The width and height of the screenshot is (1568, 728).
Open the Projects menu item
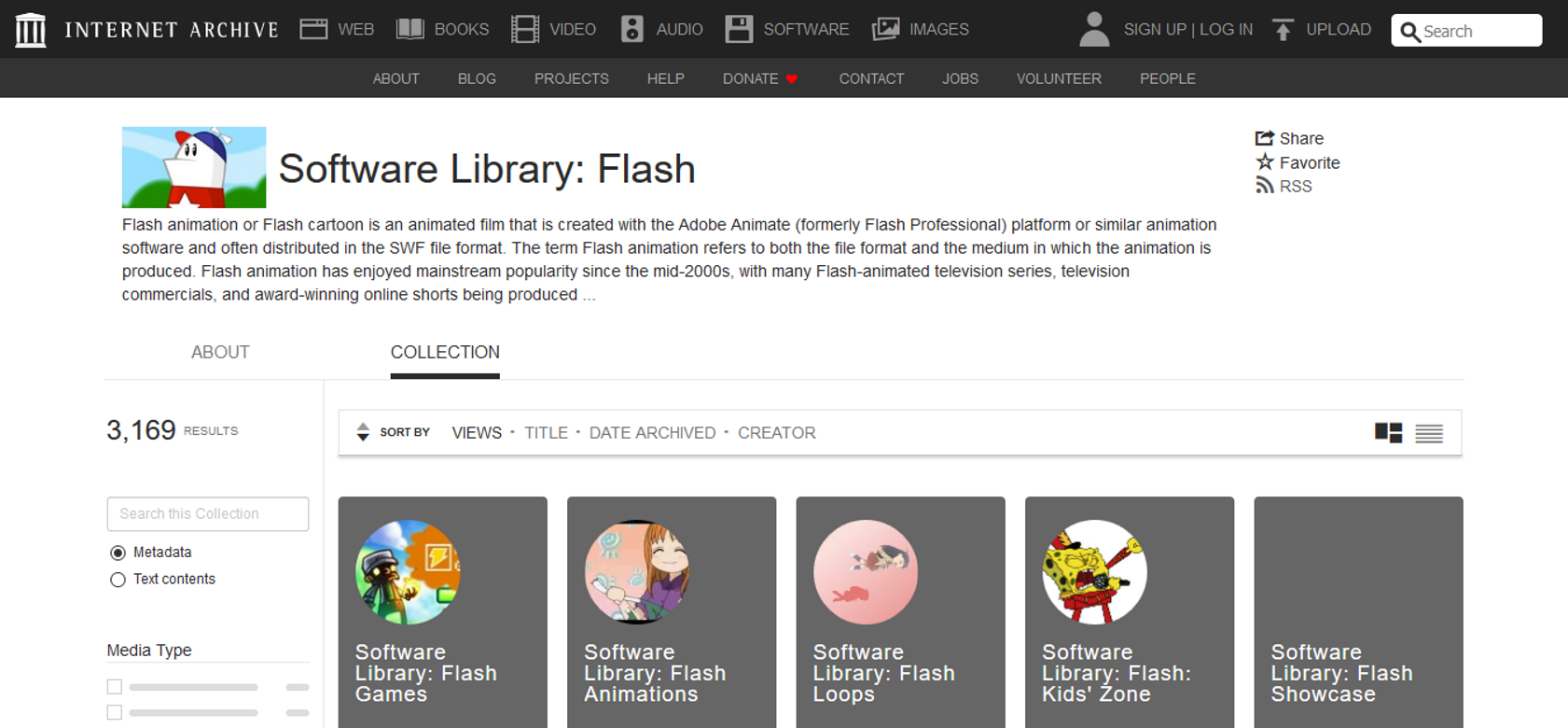pos(572,78)
